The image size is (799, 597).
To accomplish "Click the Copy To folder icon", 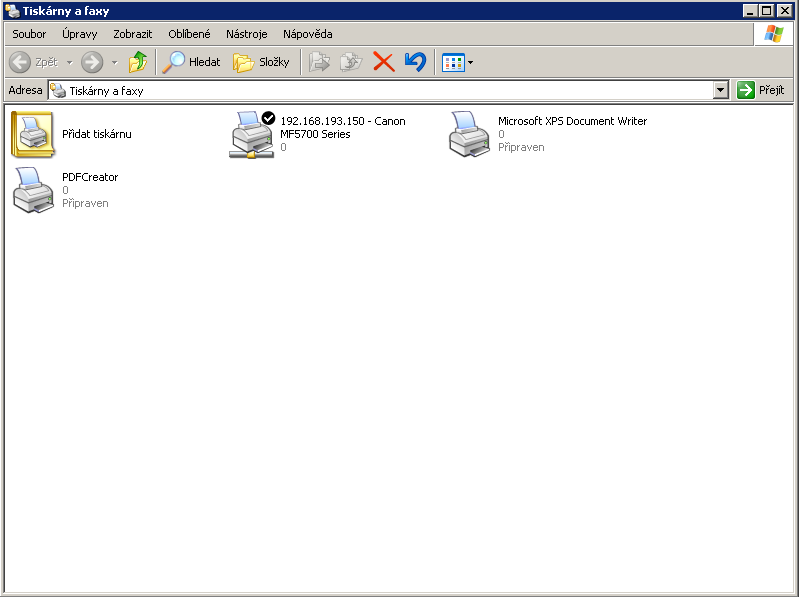I will pos(351,62).
